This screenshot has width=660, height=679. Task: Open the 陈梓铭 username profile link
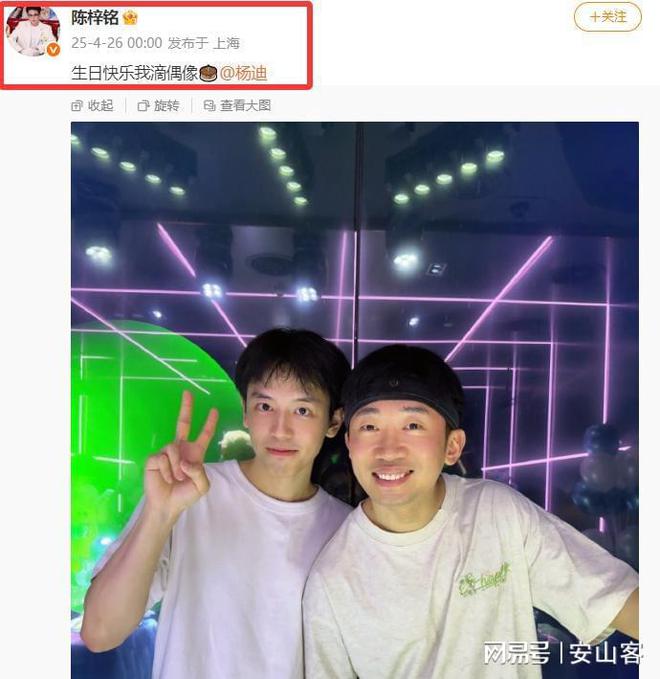(x=95, y=18)
